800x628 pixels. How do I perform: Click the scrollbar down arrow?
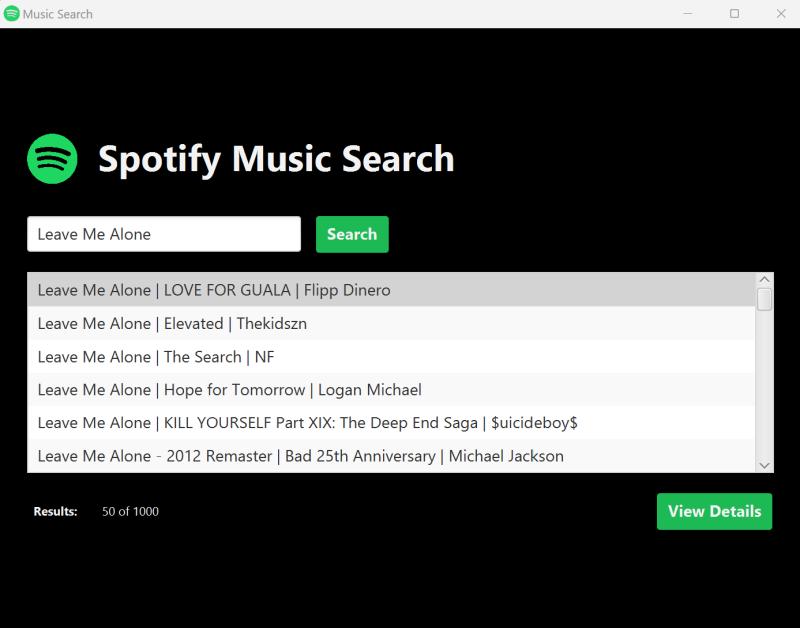(764, 465)
